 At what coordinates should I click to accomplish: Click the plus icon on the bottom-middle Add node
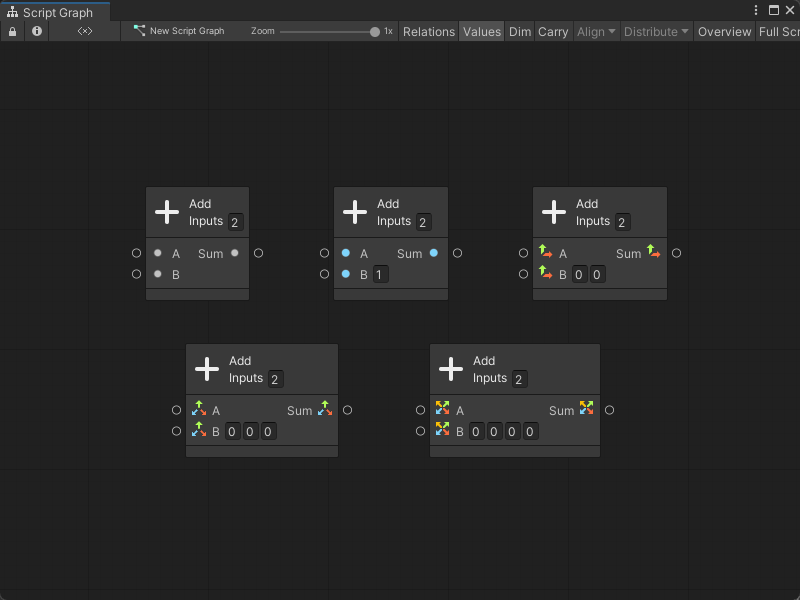207,368
